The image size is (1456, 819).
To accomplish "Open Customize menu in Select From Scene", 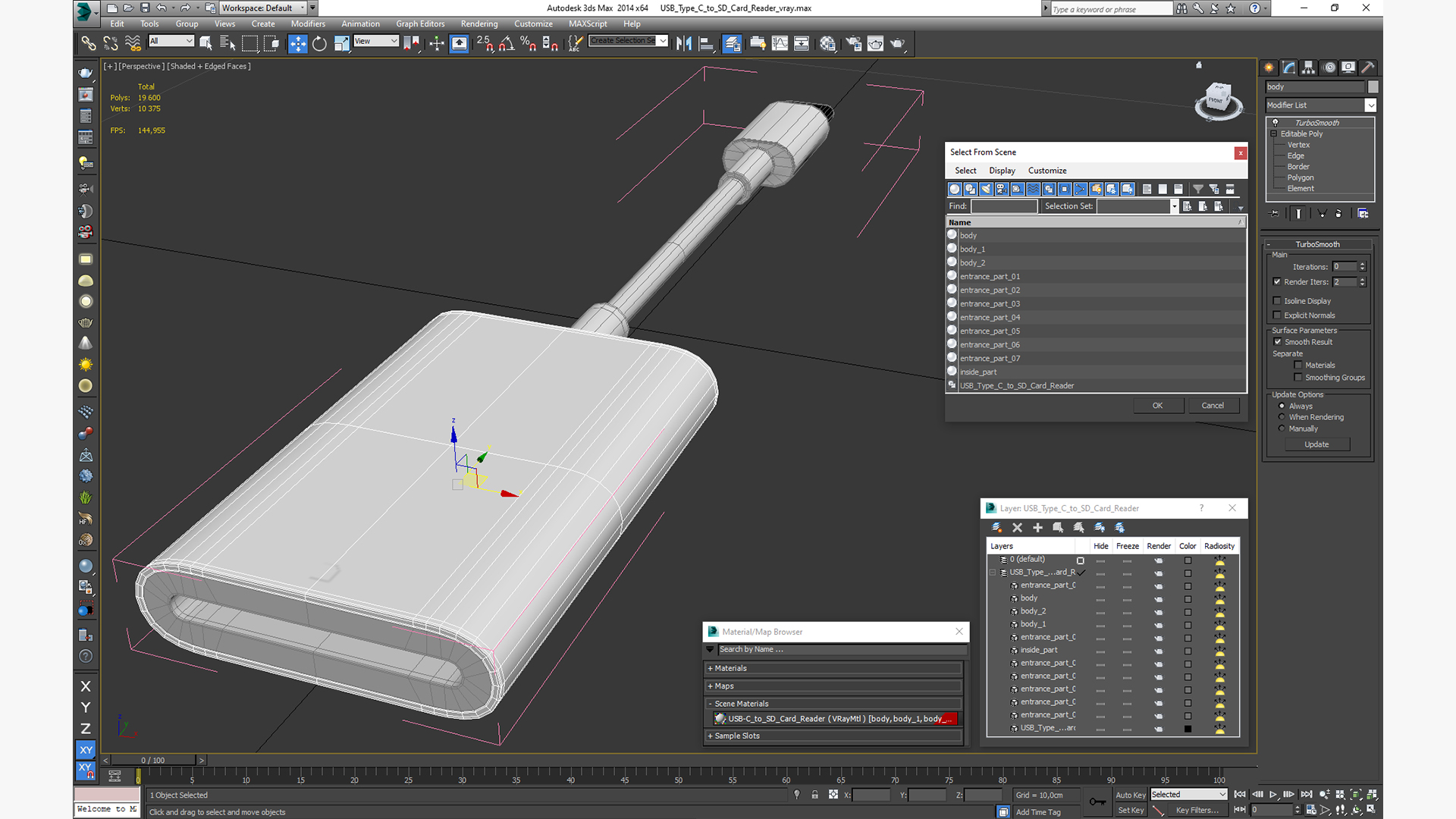I will [1047, 171].
